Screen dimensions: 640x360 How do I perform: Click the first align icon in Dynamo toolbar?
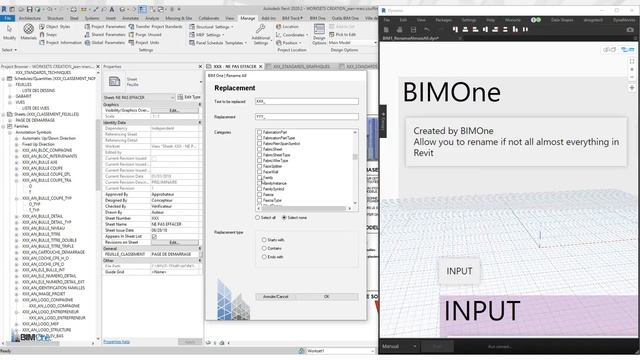[455, 29]
